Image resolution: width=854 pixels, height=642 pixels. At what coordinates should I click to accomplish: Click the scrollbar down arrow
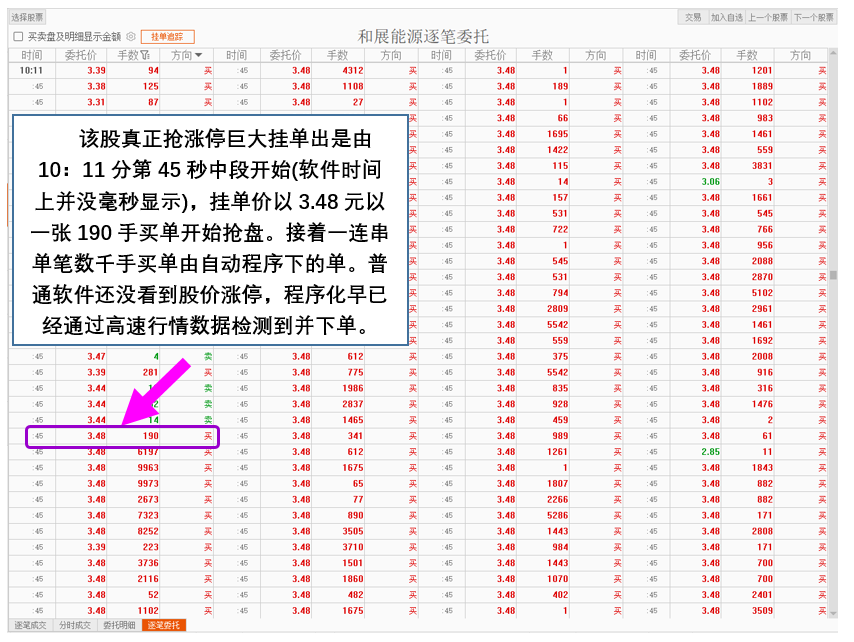click(x=833, y=612)
